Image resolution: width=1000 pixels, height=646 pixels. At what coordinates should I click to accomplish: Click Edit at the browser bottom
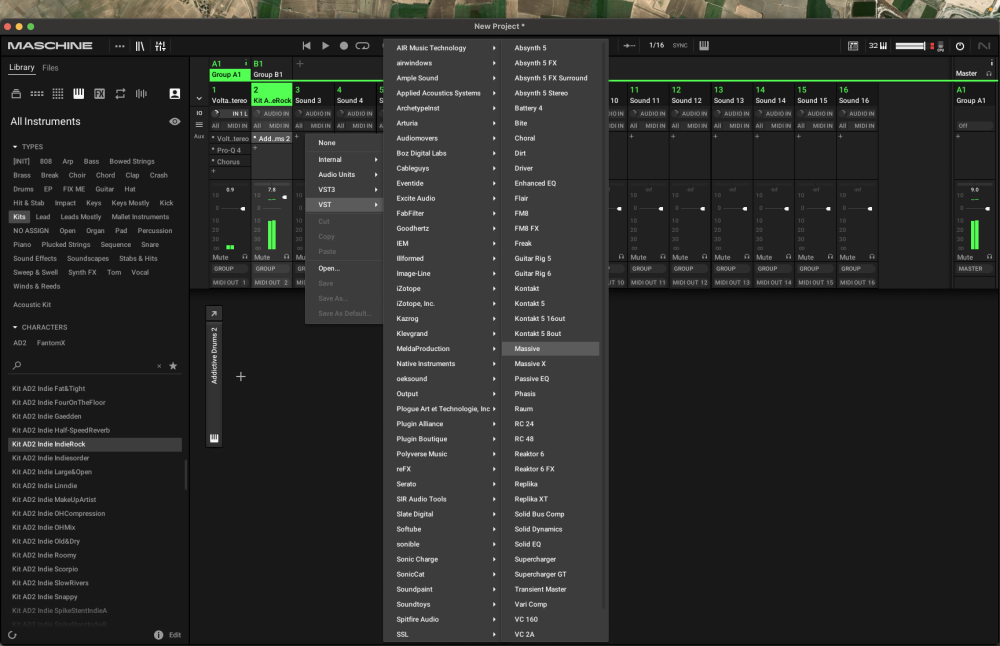point(175,635)
